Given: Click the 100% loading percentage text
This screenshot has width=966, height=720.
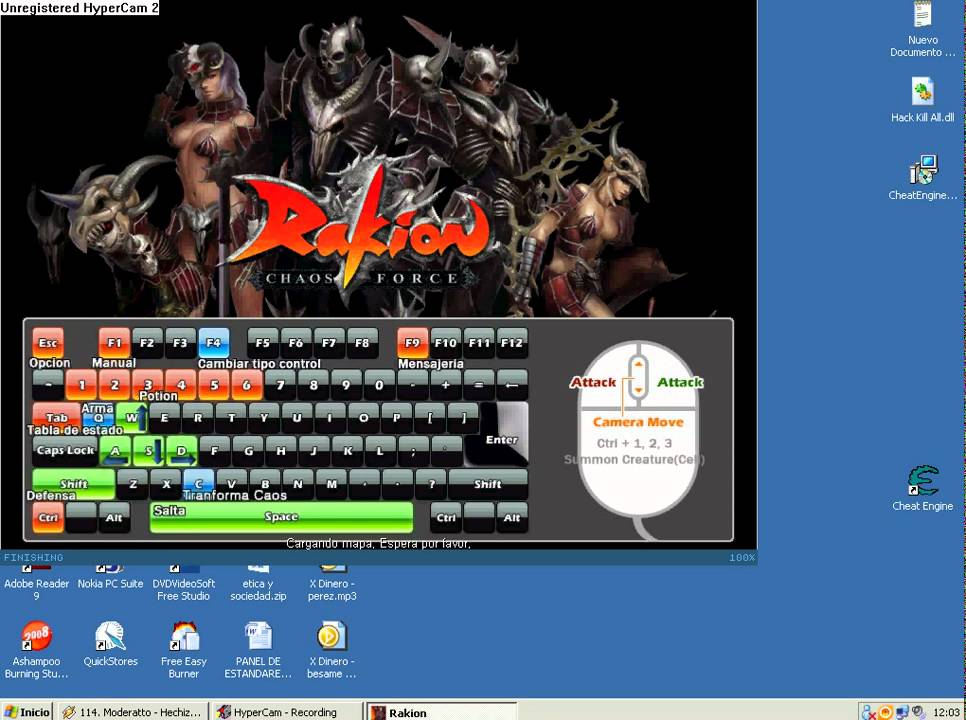Looking at the screenshot, I should point(742,557).
